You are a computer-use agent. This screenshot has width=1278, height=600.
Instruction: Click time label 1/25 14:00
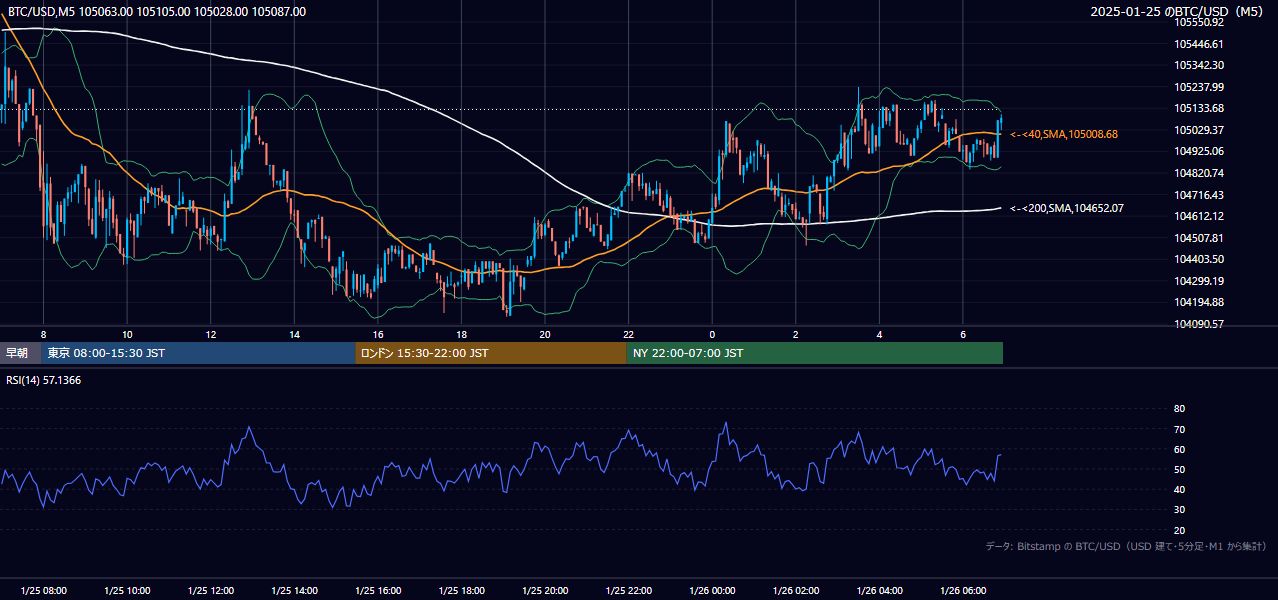295,591
